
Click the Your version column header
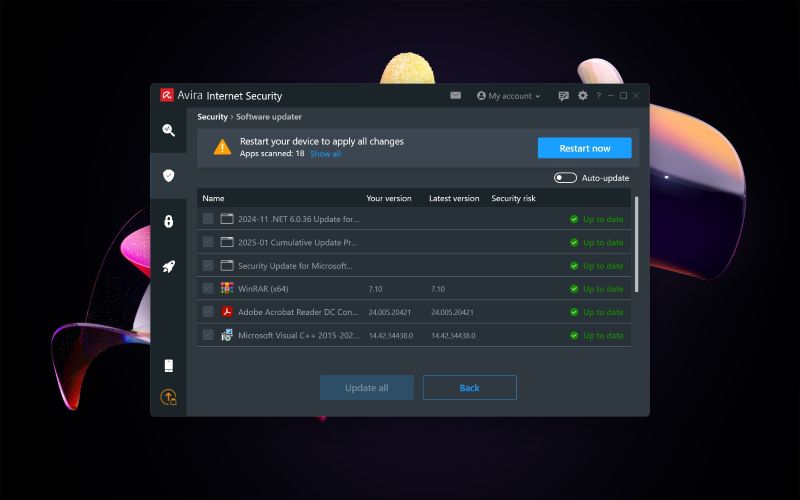click(389, 198)
